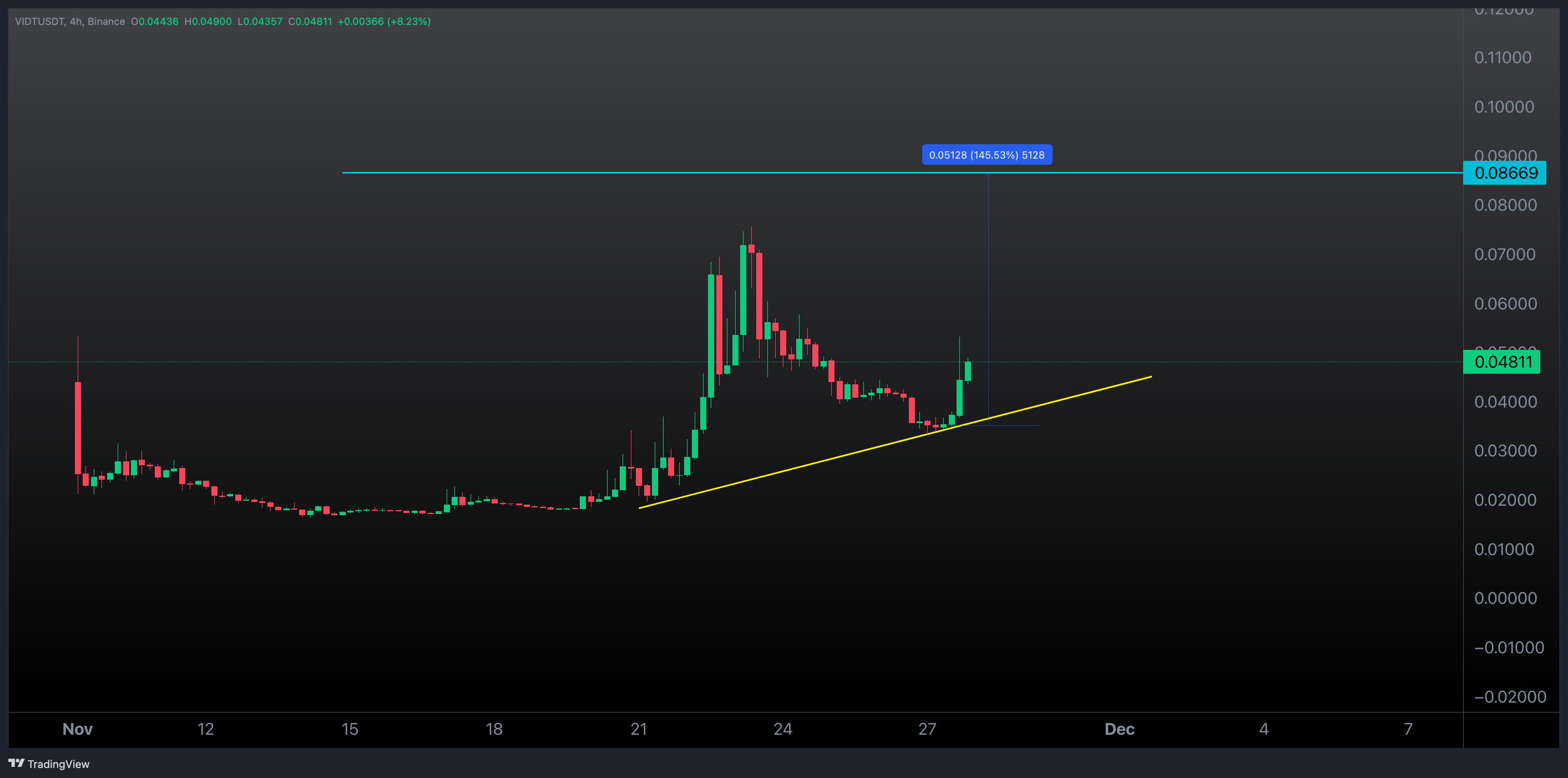Click the tallest red candle near 0.07 peak
1568x778 pixels.
point(759,295)
